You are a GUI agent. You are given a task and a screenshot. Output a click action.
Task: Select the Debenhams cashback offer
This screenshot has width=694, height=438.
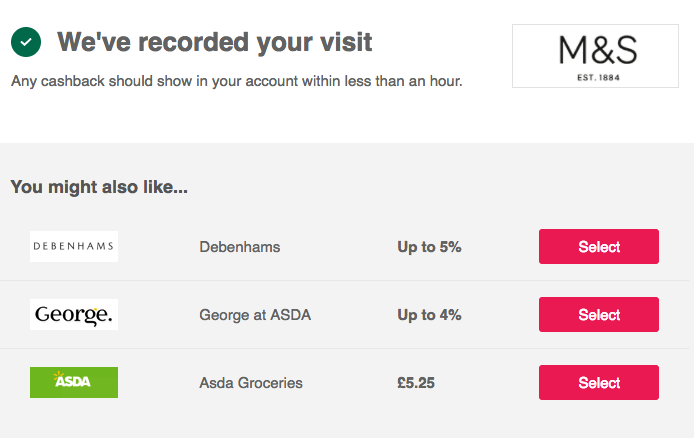599,246
